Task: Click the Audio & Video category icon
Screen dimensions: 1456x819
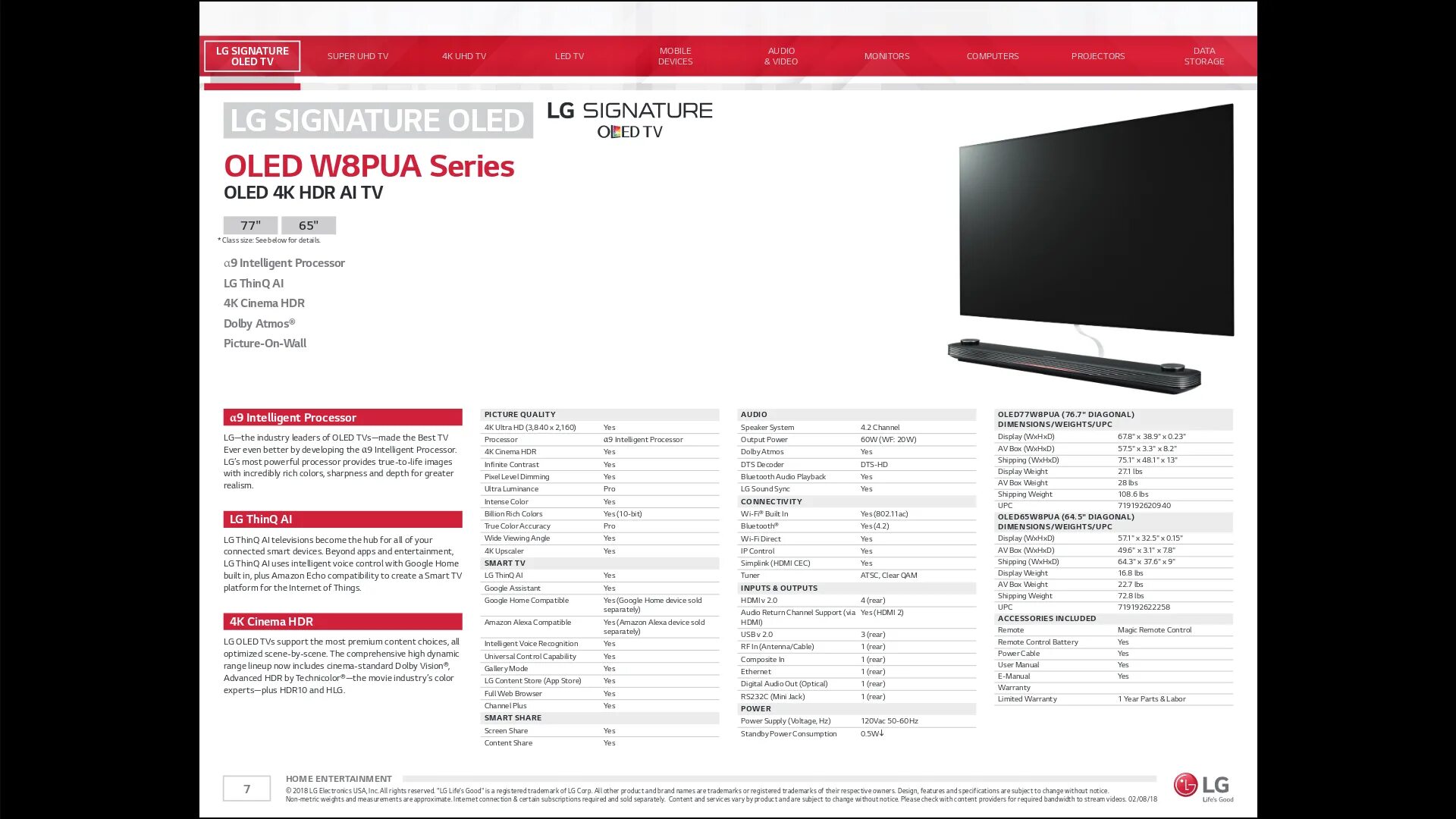Action: [x=780, y=56]
